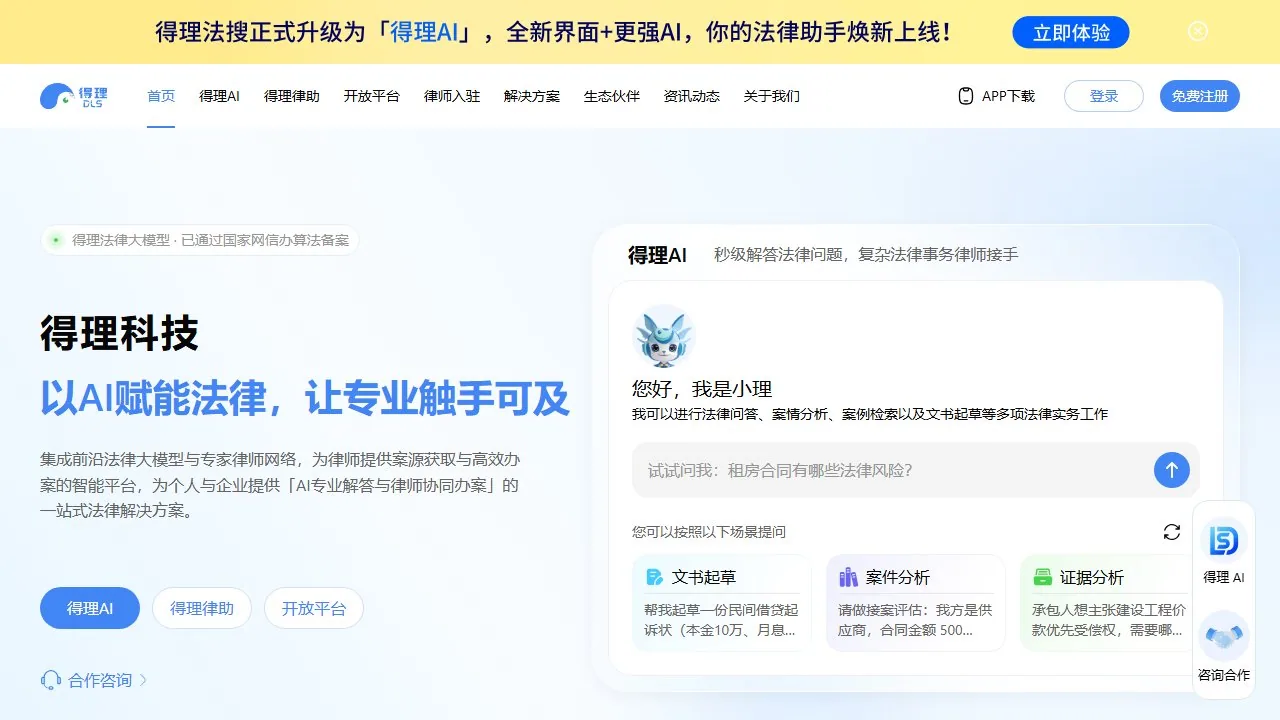Expand the 合作咨询 chevron arrow

click(x=143, y=680)
